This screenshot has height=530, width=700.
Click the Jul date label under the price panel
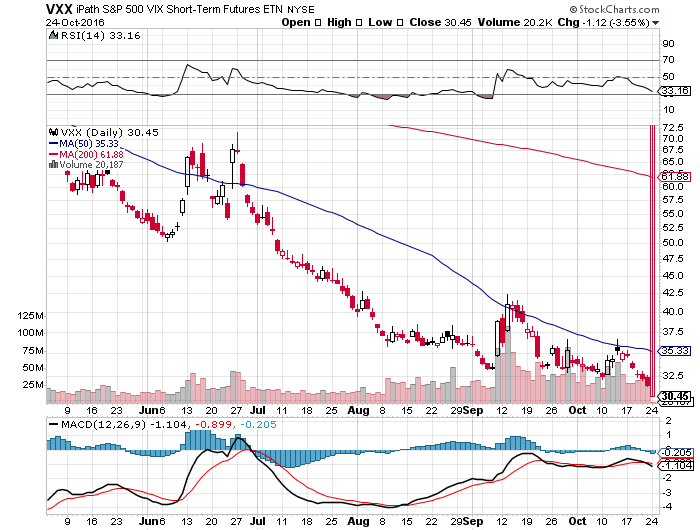point(258,410)
